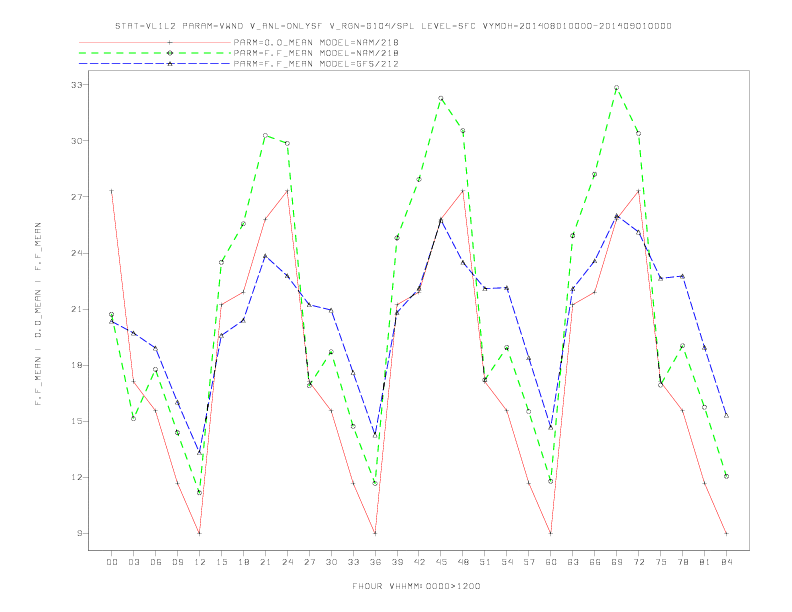Viewport: 792px width, 612px height.
Task: Click x-axis forecast hour label 24
Action: (x=287, y=562)
